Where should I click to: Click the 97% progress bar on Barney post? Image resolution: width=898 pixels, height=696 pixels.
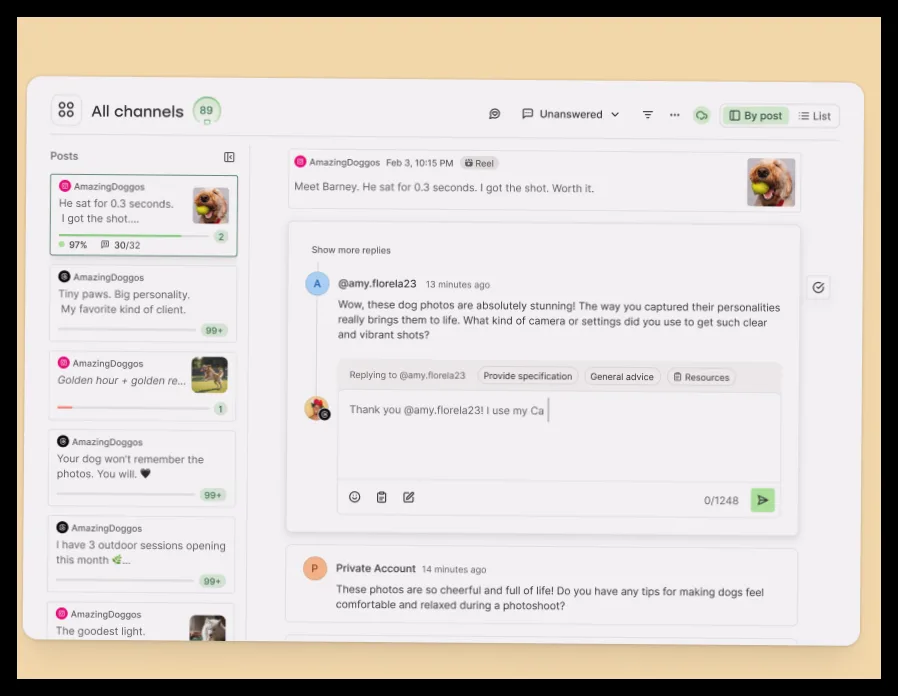tap(134, 235)
